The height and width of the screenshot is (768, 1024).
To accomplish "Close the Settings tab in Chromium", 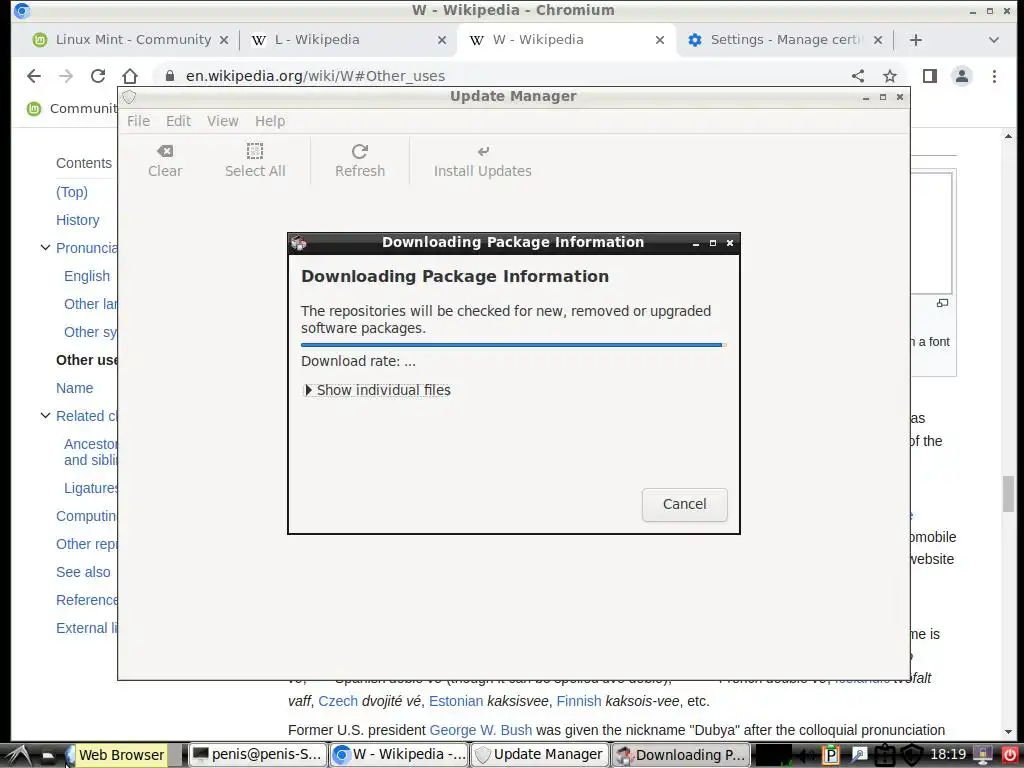I will coord(878,40).
